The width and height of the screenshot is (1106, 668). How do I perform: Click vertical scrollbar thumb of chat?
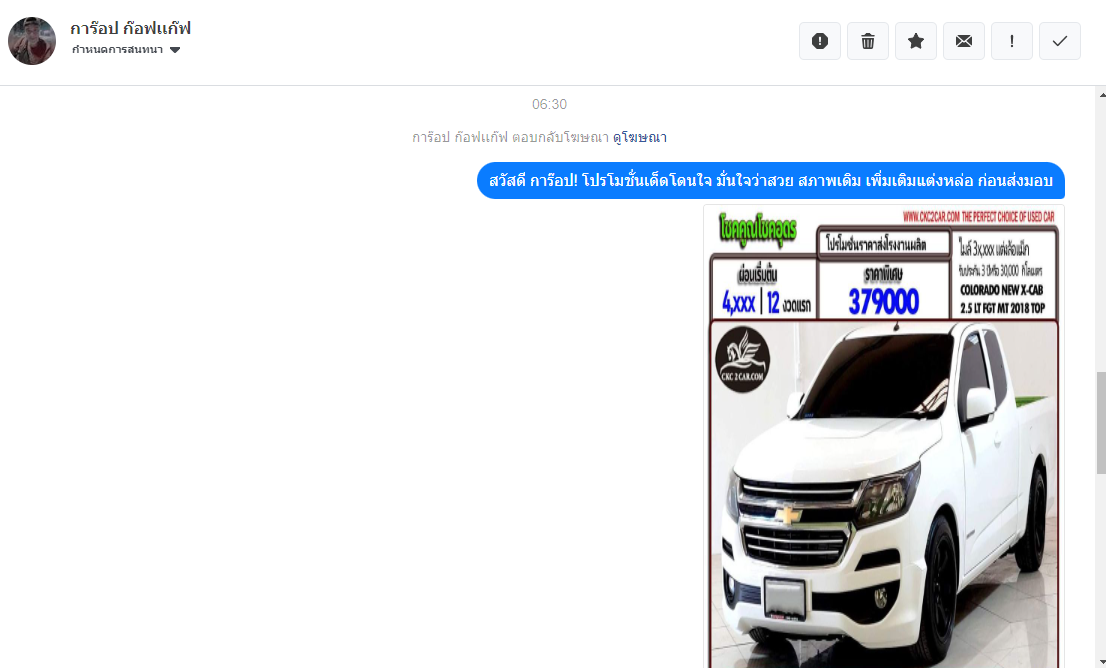[x=1101, y=422]
